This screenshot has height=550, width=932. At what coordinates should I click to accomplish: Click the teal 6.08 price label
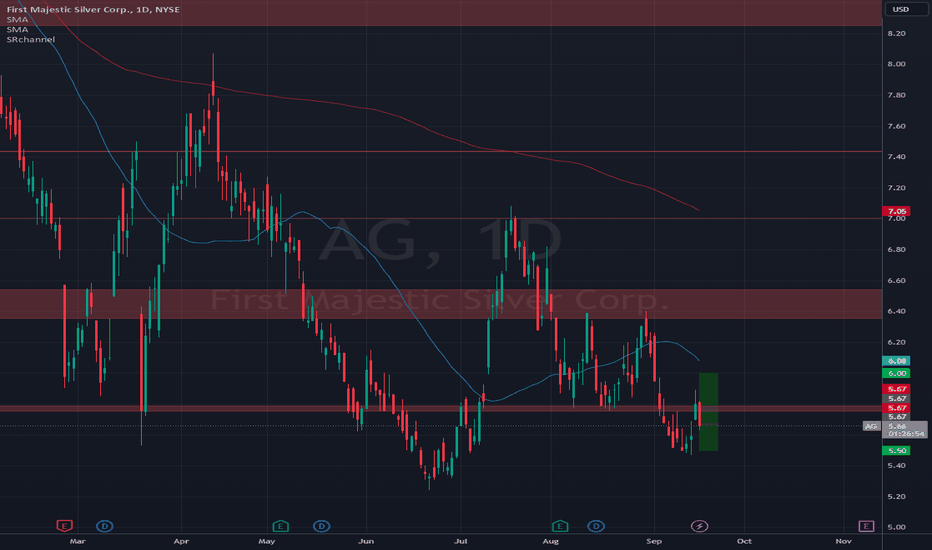click(897, 361)
